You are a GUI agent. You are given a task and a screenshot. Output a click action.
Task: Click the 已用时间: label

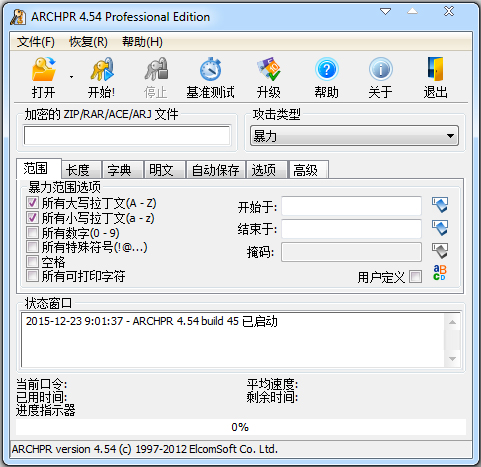pos(42,397)
